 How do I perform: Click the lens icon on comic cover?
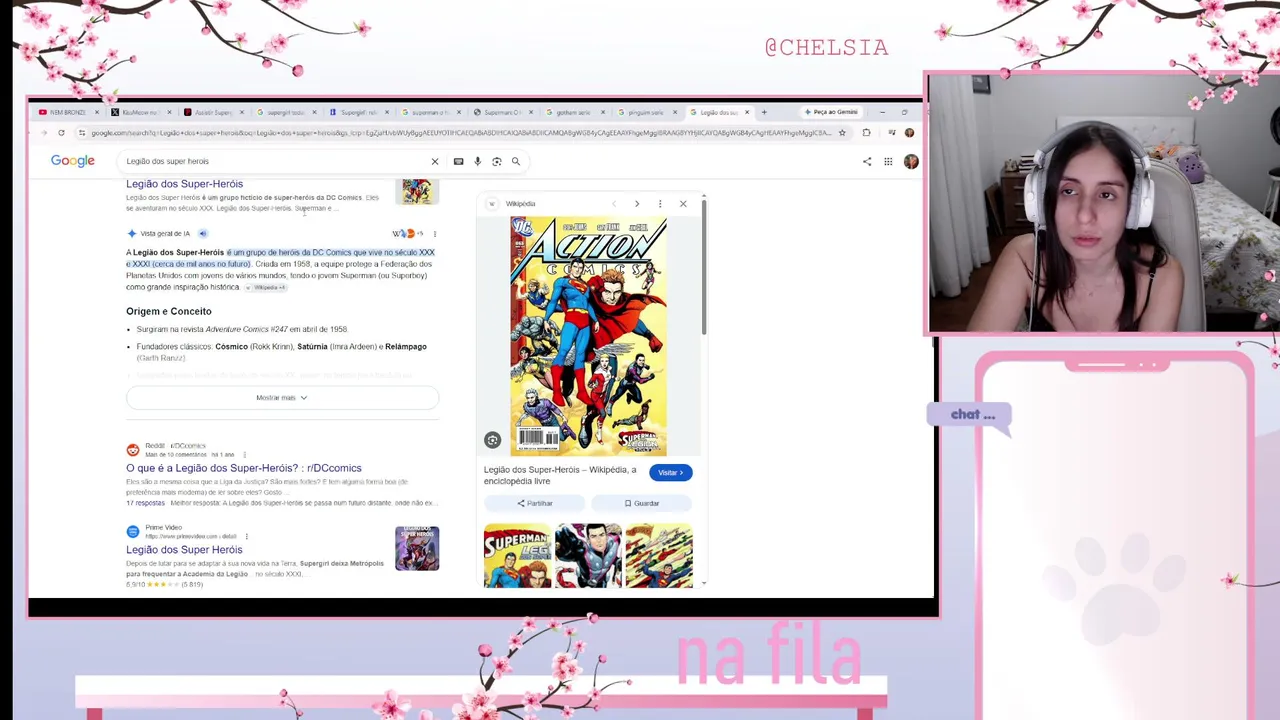tap(492, 440)
